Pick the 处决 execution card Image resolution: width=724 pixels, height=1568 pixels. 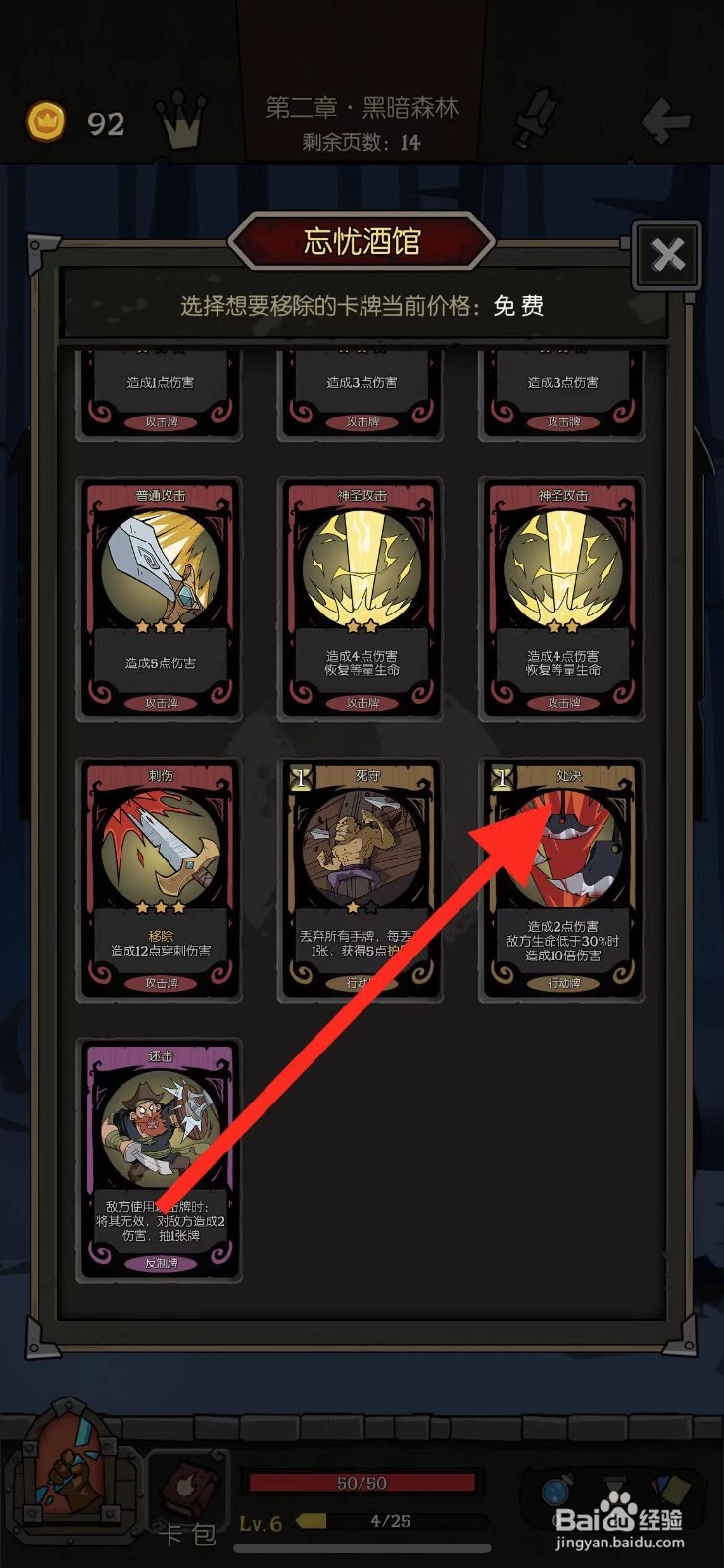click(x=562, y=879)
